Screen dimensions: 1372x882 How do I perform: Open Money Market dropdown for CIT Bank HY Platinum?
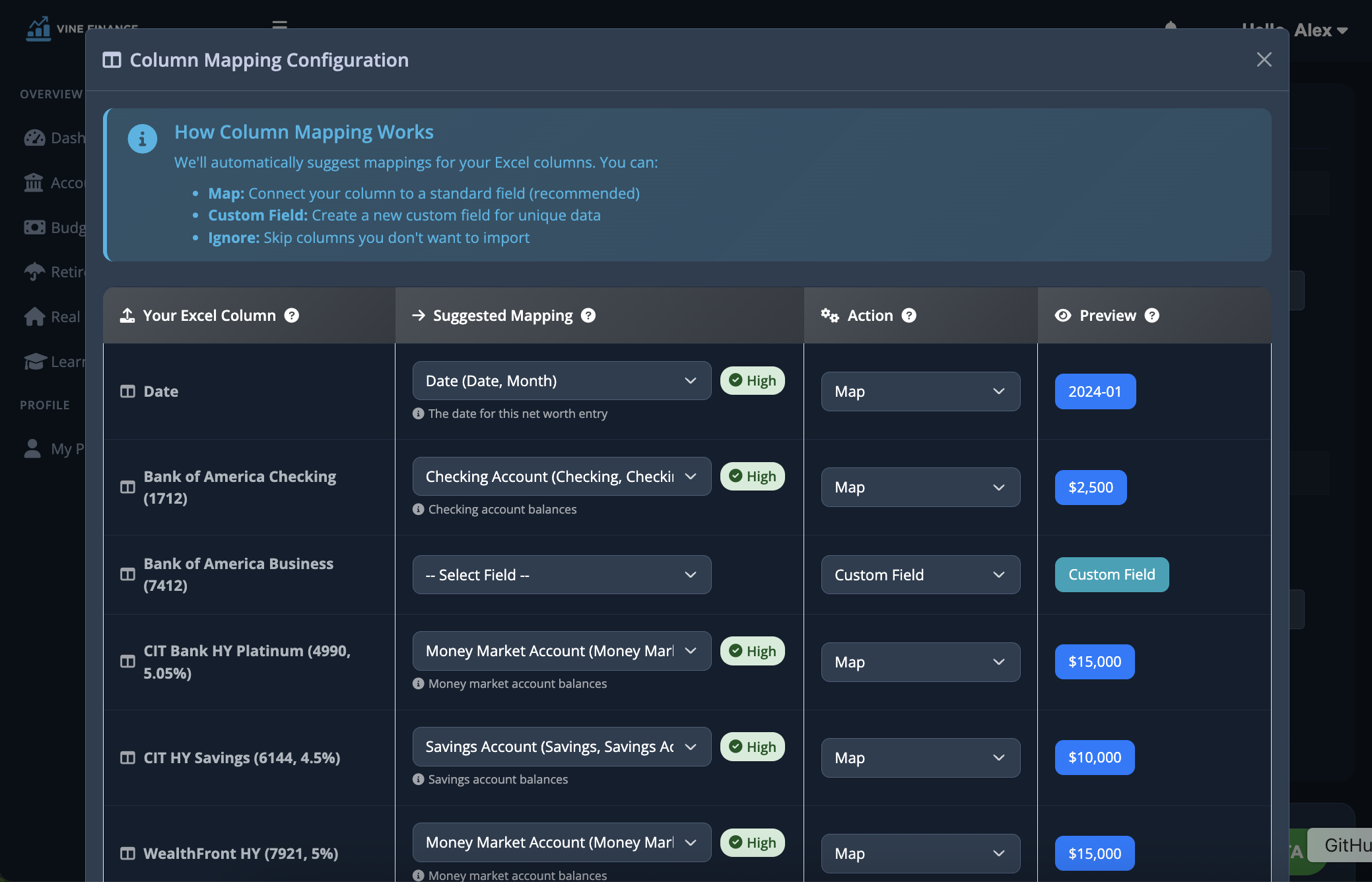tap(562, 651)
